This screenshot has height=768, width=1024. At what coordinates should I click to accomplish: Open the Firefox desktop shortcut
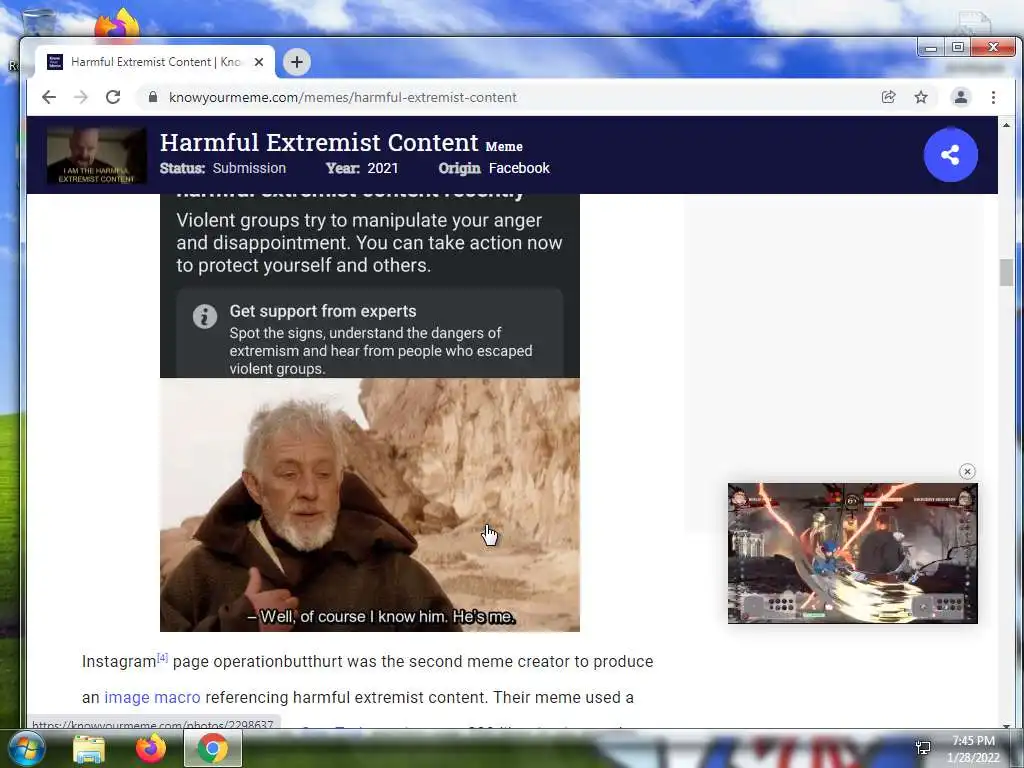point(118,25)
